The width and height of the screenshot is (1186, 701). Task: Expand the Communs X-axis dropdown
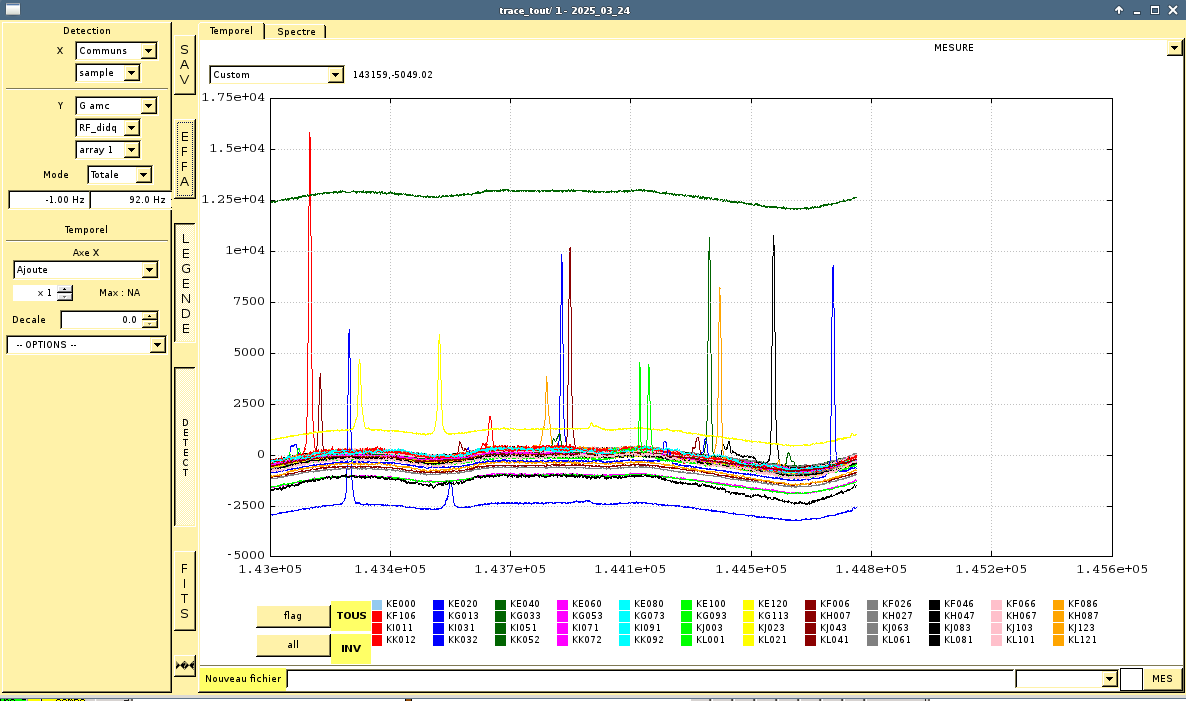click(148, 51)
